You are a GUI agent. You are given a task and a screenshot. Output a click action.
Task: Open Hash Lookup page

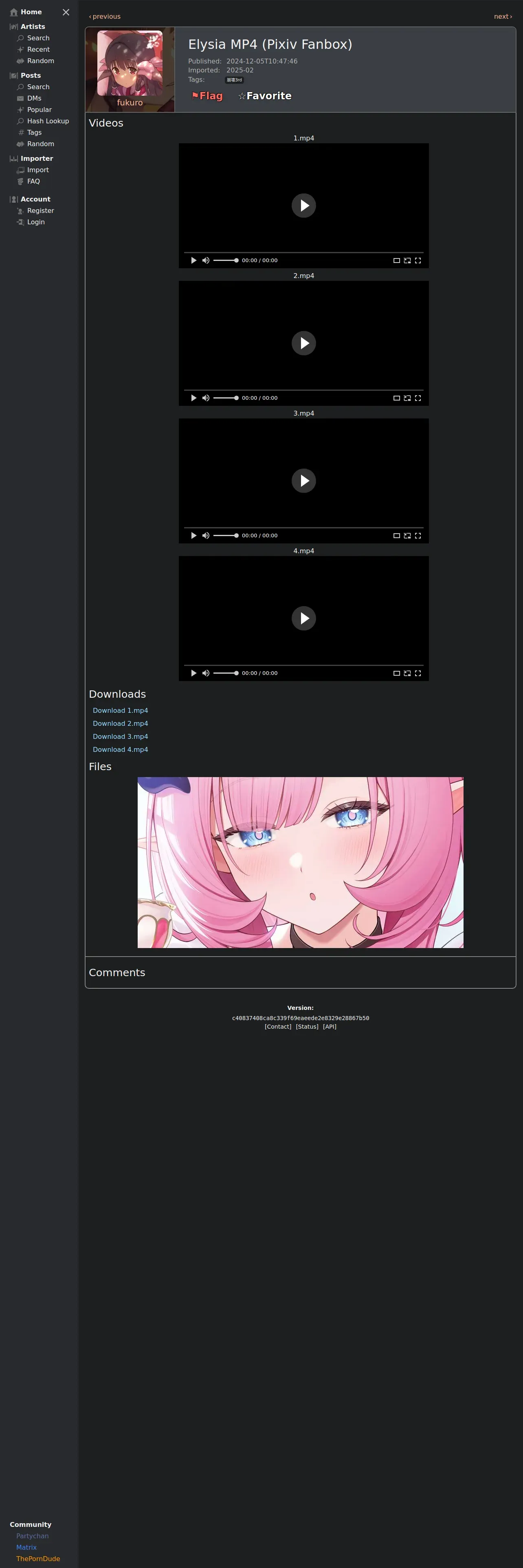(48, 121)
